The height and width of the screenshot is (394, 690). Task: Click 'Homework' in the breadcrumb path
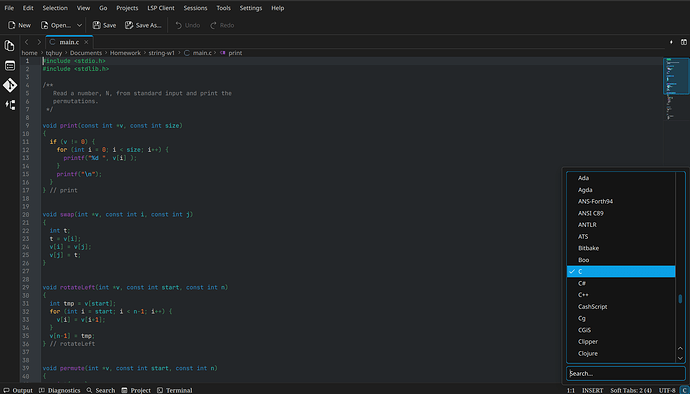coord(125,53)
